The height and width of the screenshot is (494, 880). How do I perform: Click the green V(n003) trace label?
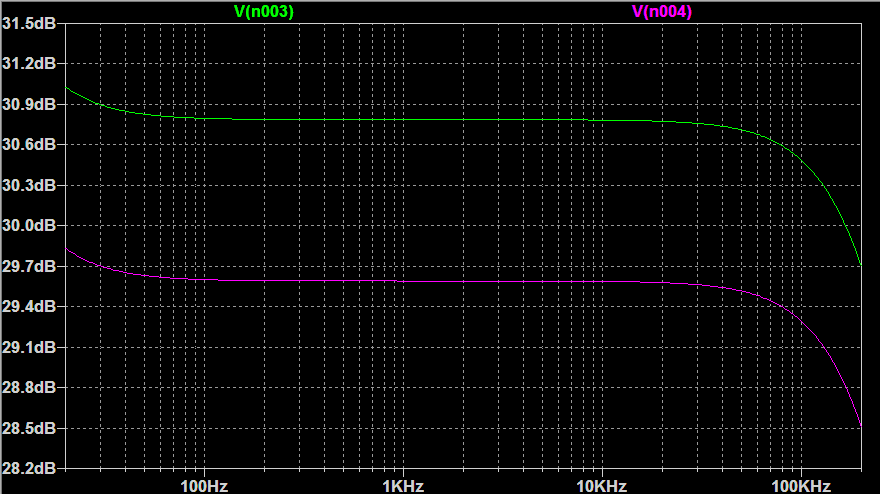(x=263, y=11)
